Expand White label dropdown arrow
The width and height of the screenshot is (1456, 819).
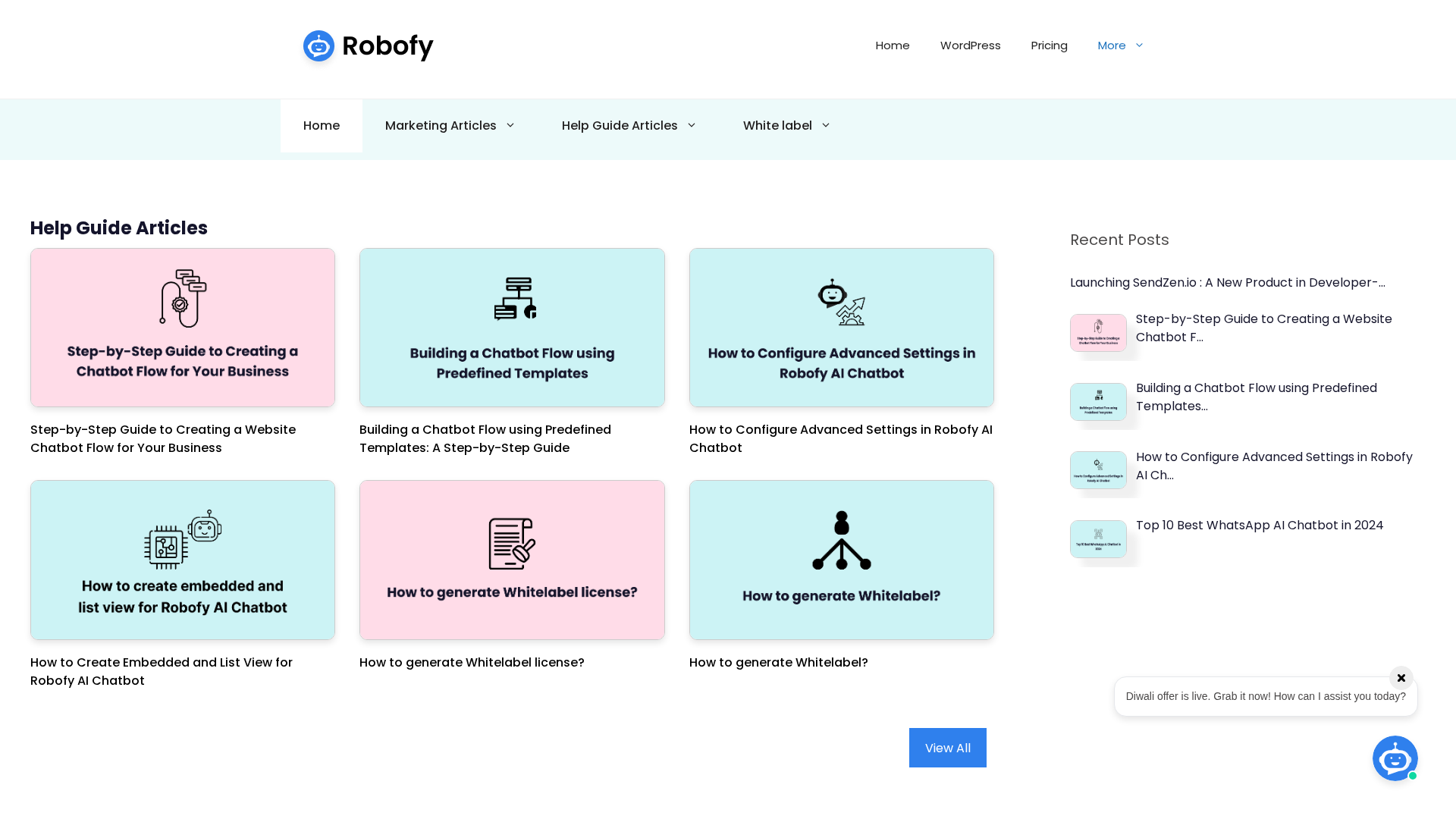point(826,126)
